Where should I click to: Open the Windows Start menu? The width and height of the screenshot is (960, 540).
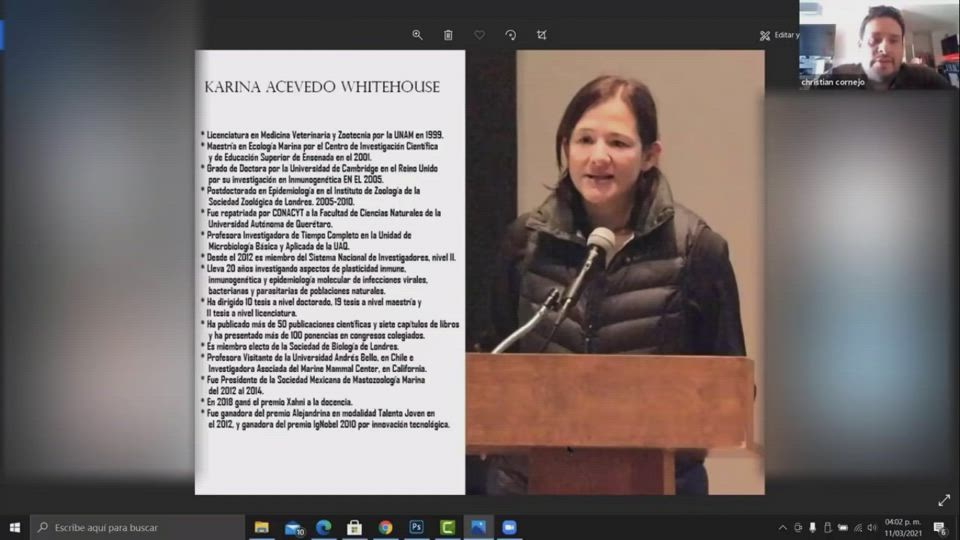coord(15,527)
